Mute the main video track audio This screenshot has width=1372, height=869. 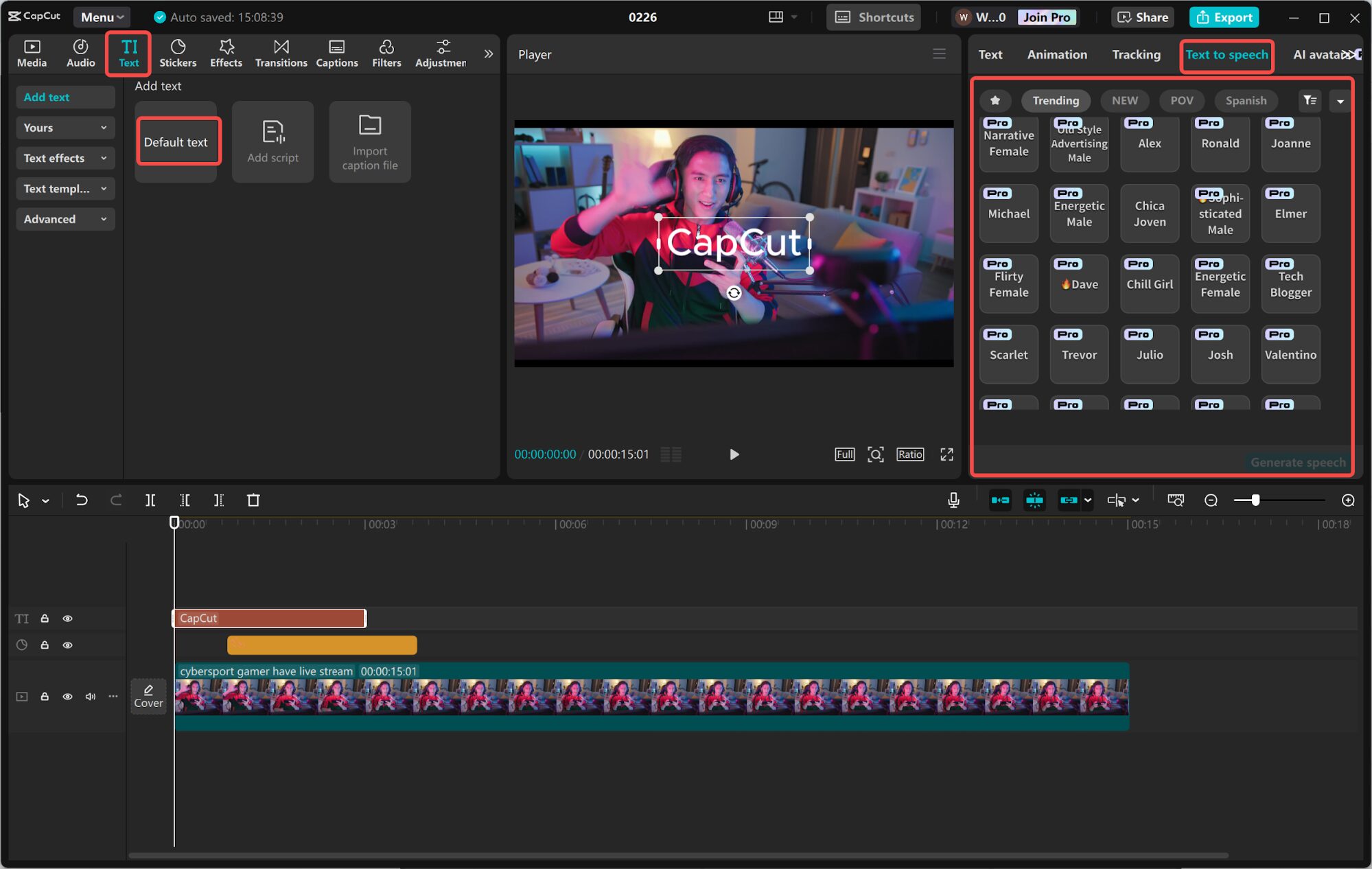click(x=90, y=697)
